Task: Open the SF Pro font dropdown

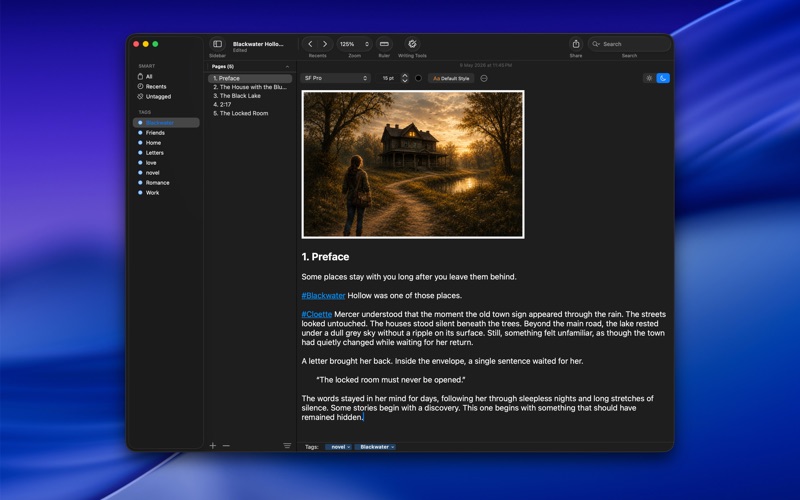Action: [x=336, y=78]
